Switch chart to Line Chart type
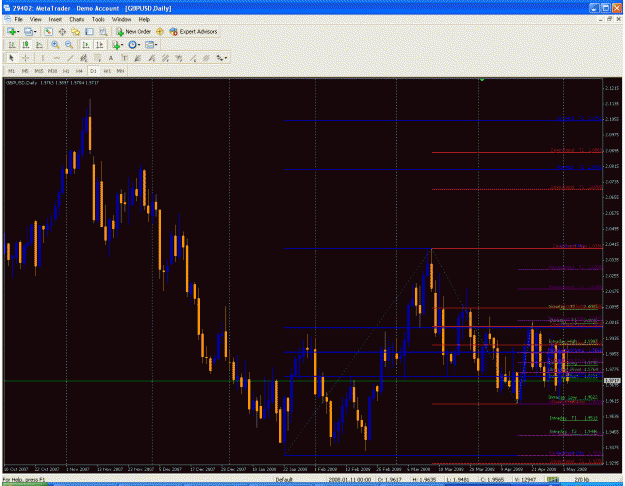Image resolution: width=625 pixels, height=486 pixels. [39, 45]
